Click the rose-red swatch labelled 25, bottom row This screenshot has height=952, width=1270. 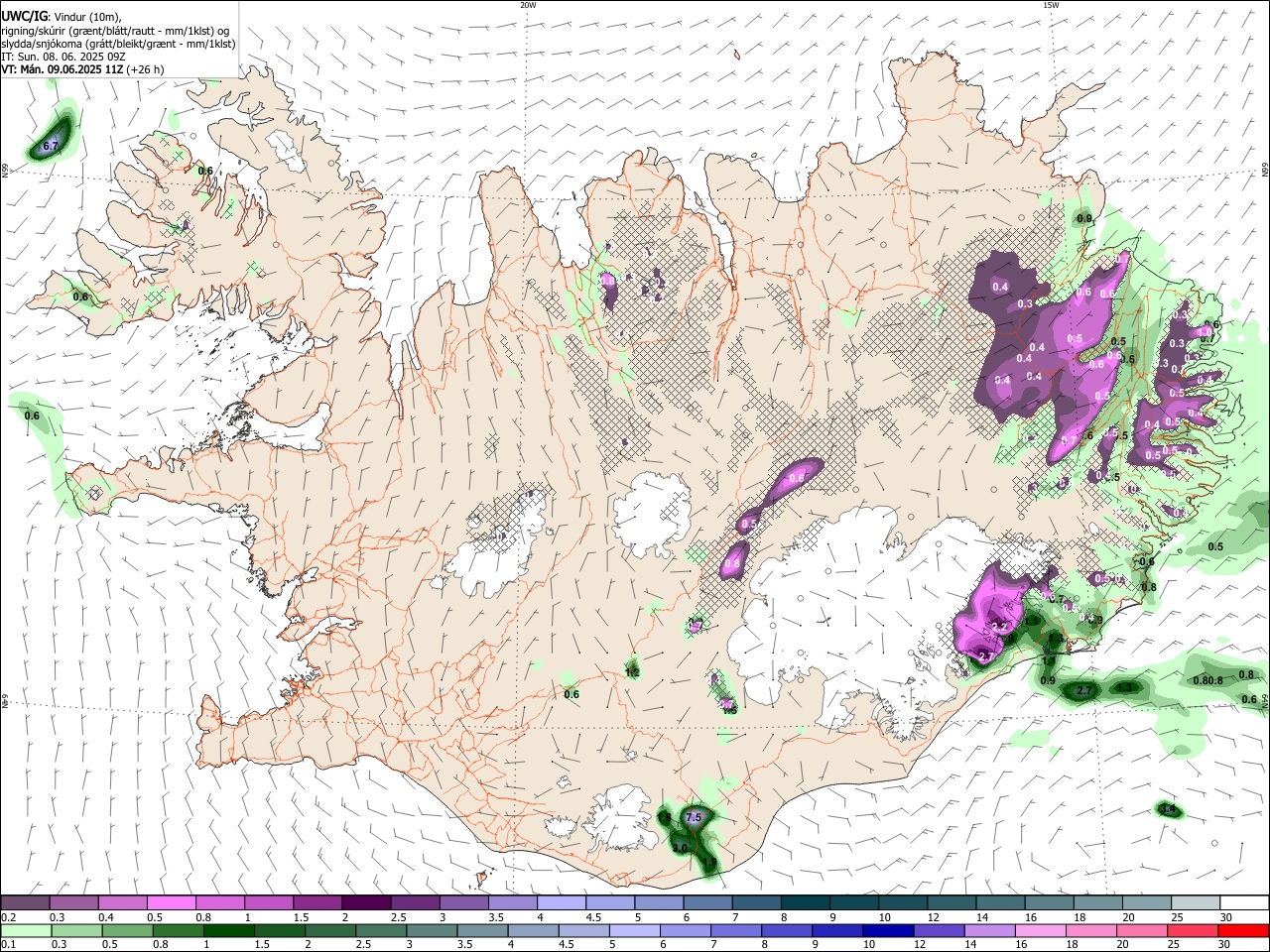pyautogui.click(x=1194, y=930)
